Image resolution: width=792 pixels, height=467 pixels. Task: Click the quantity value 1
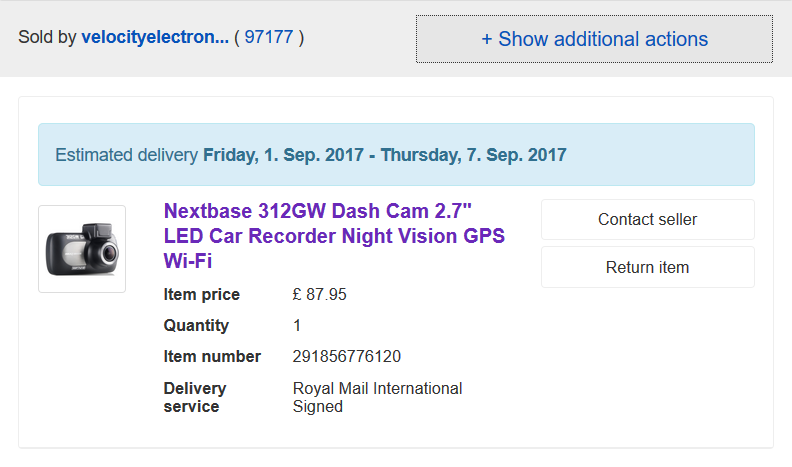[297, 326]
